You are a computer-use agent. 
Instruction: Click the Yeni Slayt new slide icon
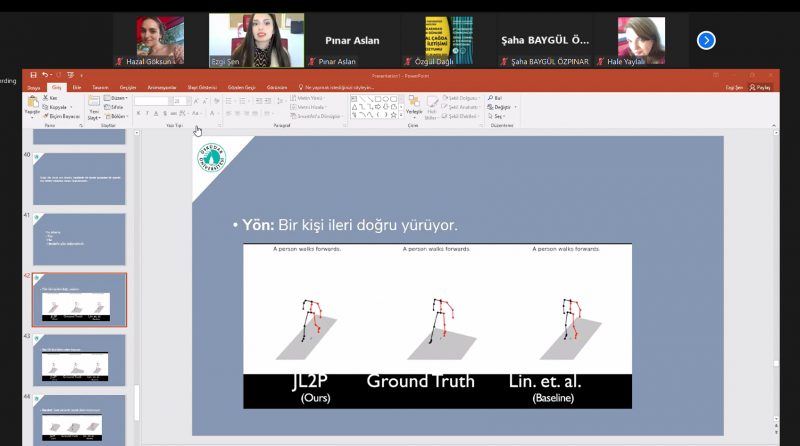point(94,101)
